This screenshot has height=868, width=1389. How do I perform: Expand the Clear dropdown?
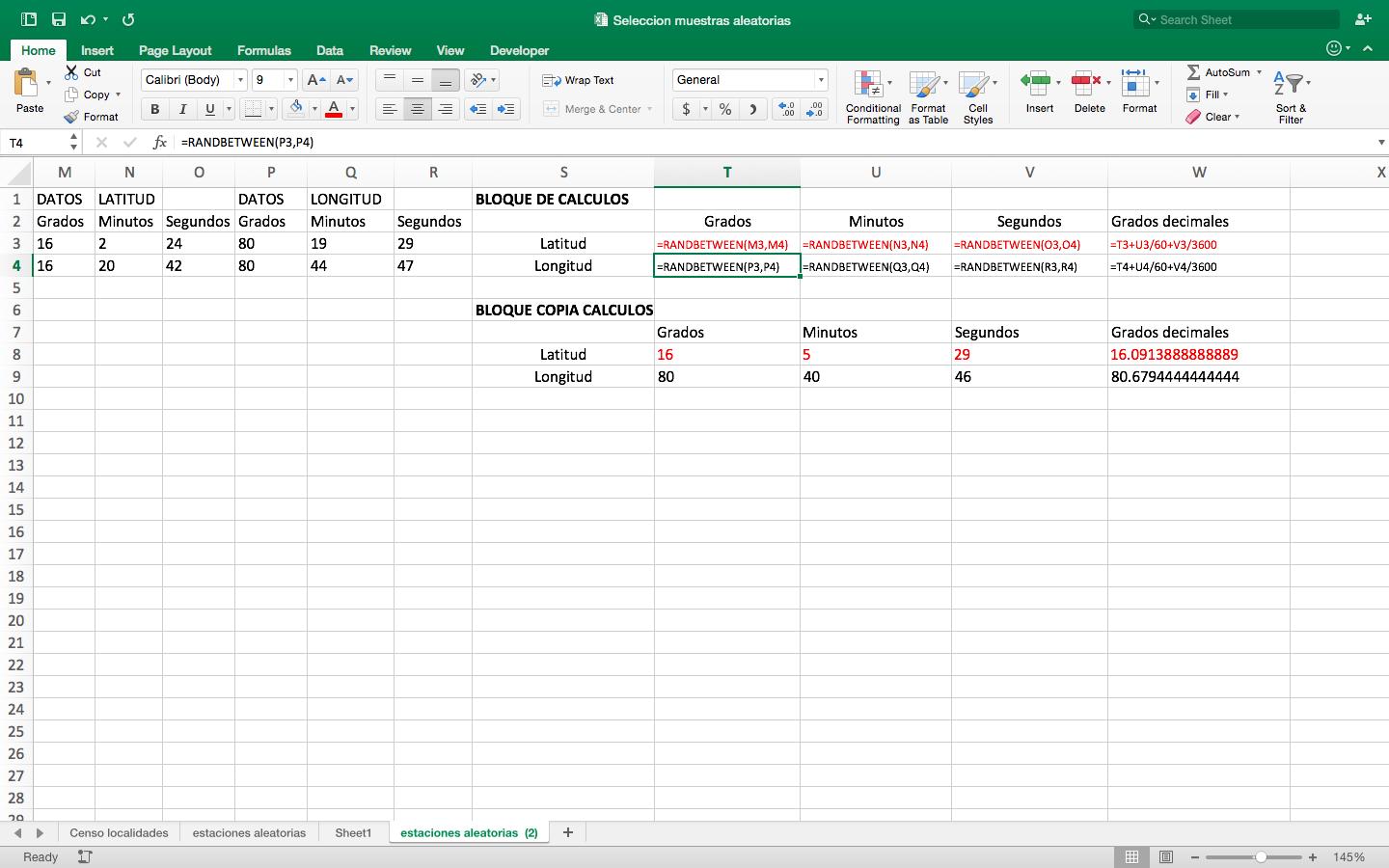[x=1237, y=117]
